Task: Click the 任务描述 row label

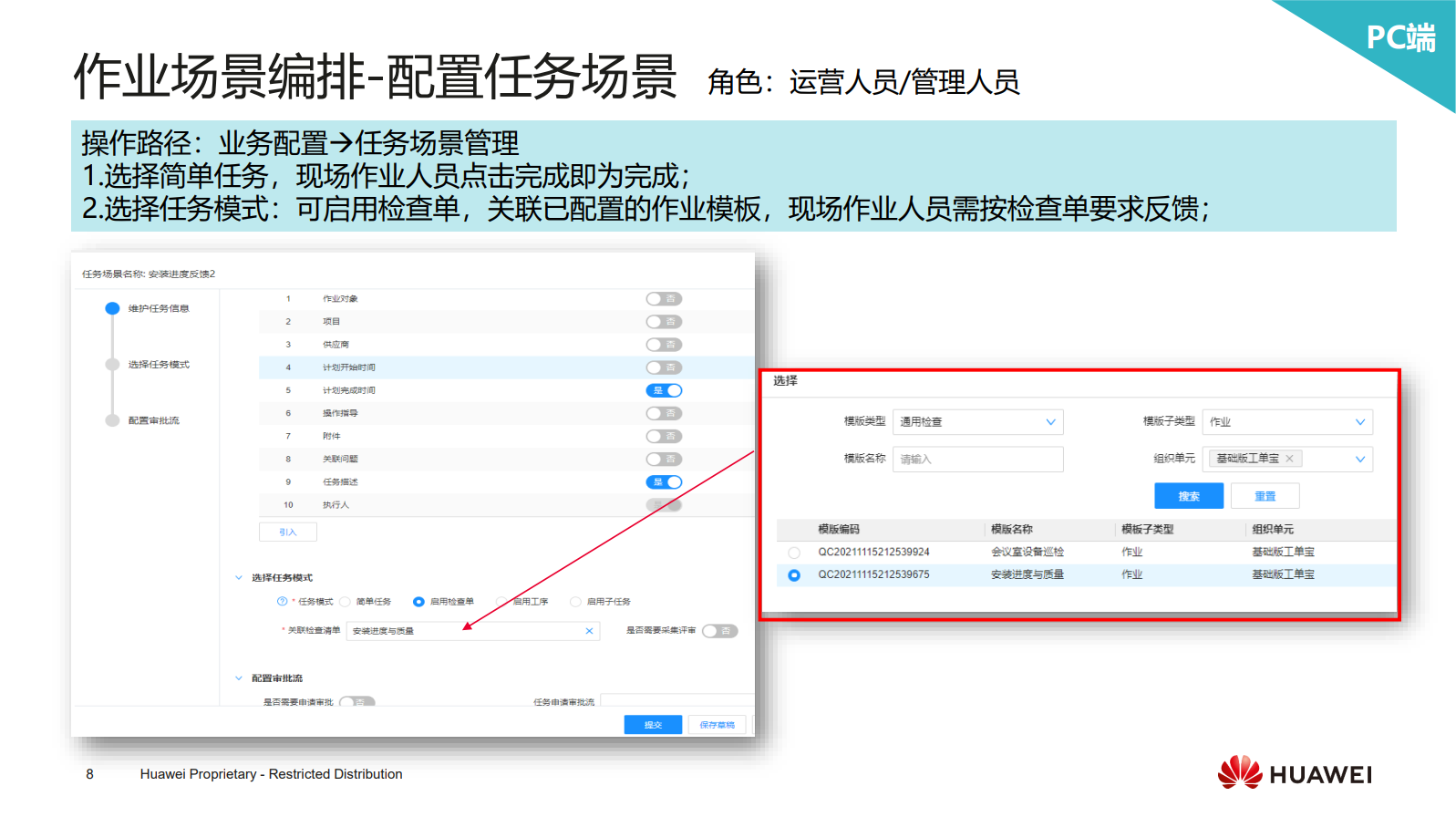Action: 340,482
